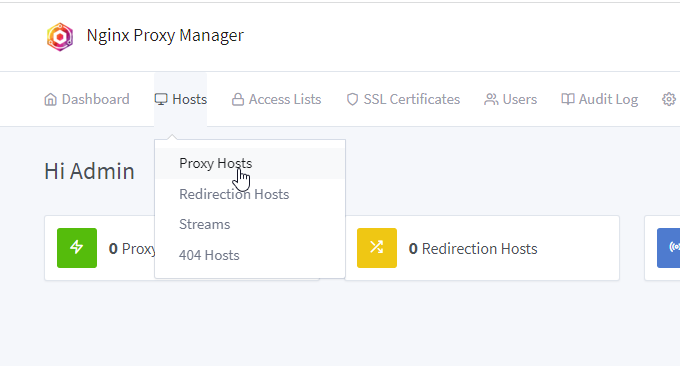Screen dimensions: 680x366
Task: Click the Hi Admin heading
Action: [89, 171]
